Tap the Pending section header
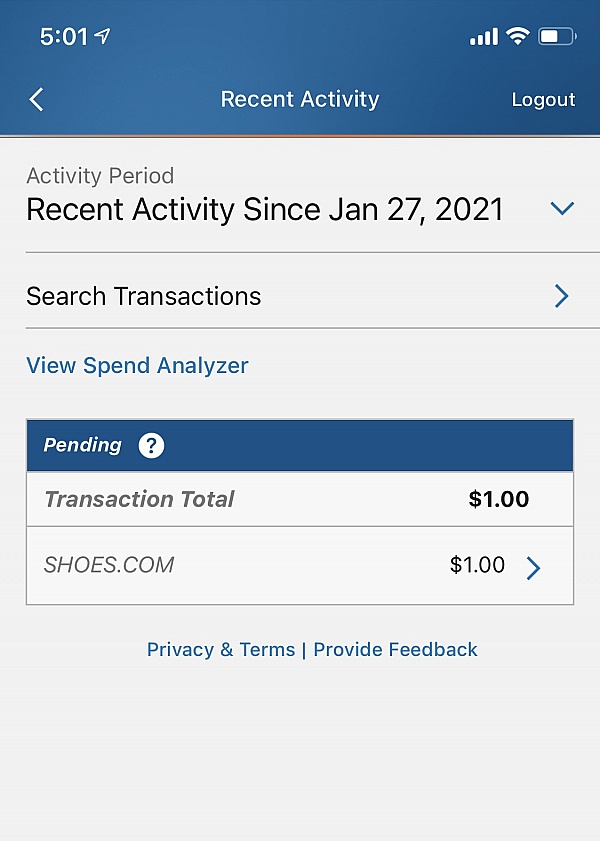This screenshot has height=841, width=600. coord(82,445)
